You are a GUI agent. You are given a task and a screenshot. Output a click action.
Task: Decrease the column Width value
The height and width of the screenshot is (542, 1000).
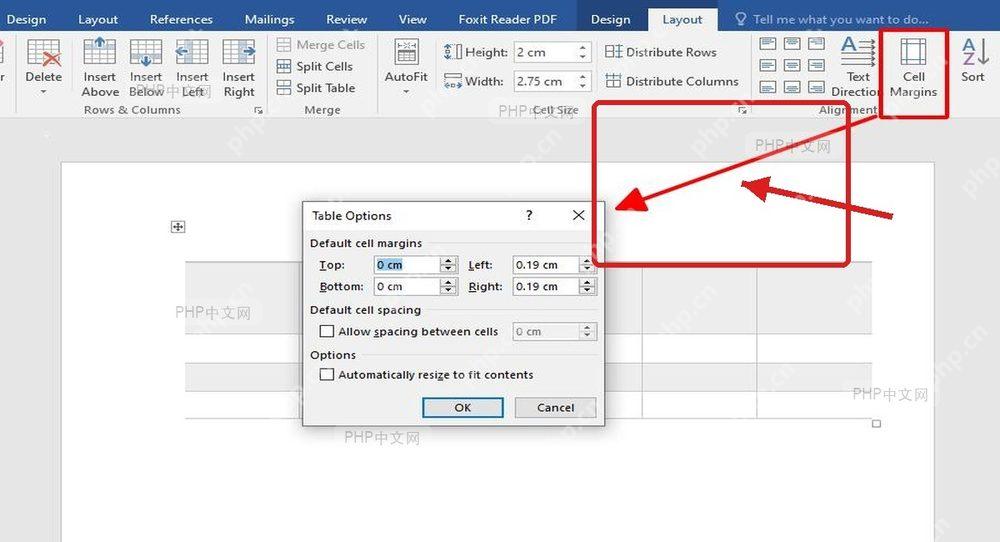pyautogui.click(x=583, y=85)
